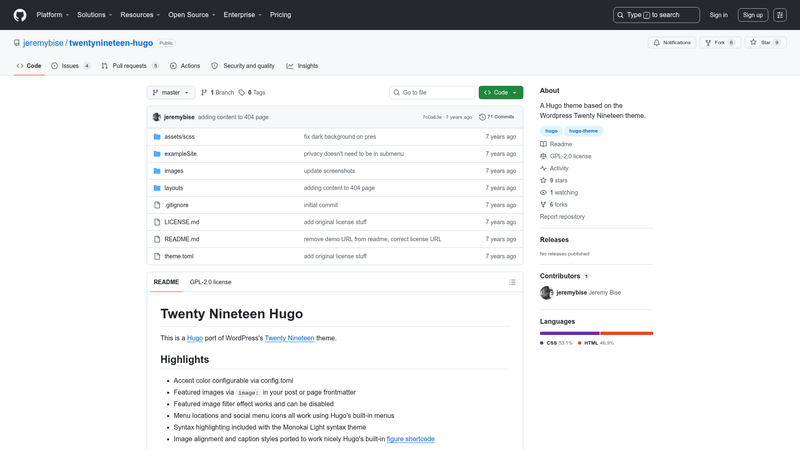
Task: Click the Fork icon button
Action: click(x=708, y=43)
